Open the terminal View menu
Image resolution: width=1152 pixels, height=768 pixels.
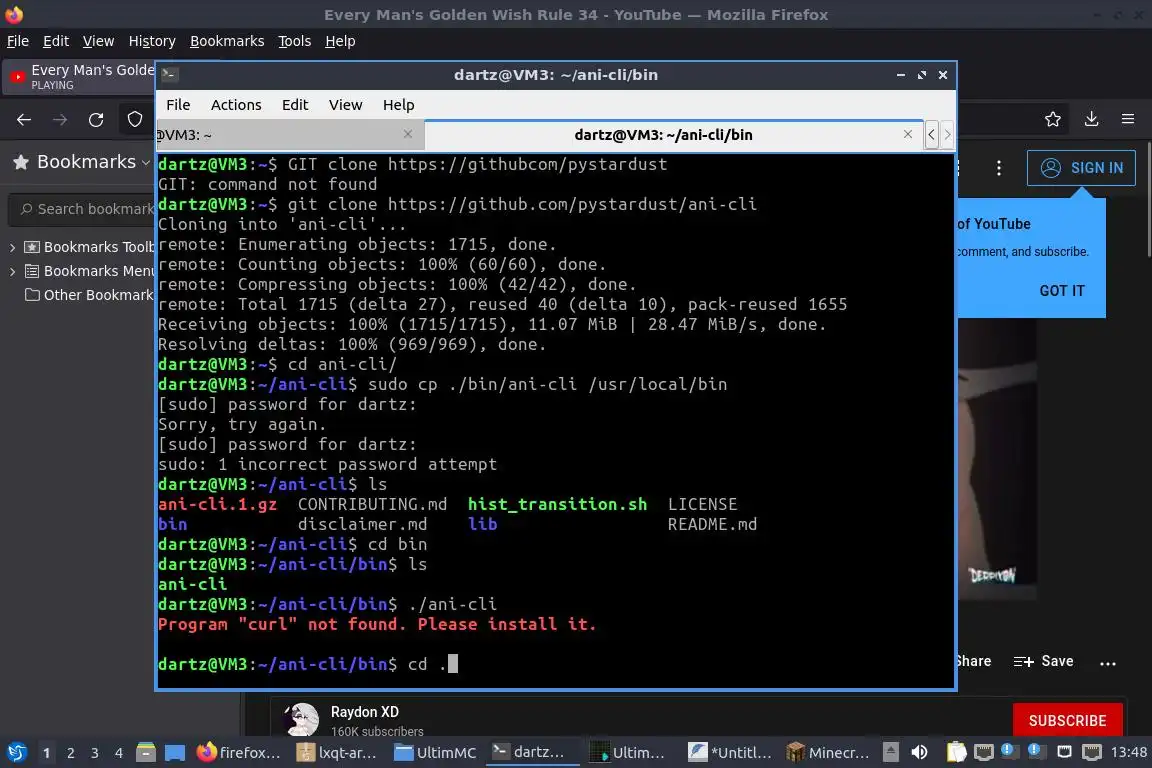[345, 104]
